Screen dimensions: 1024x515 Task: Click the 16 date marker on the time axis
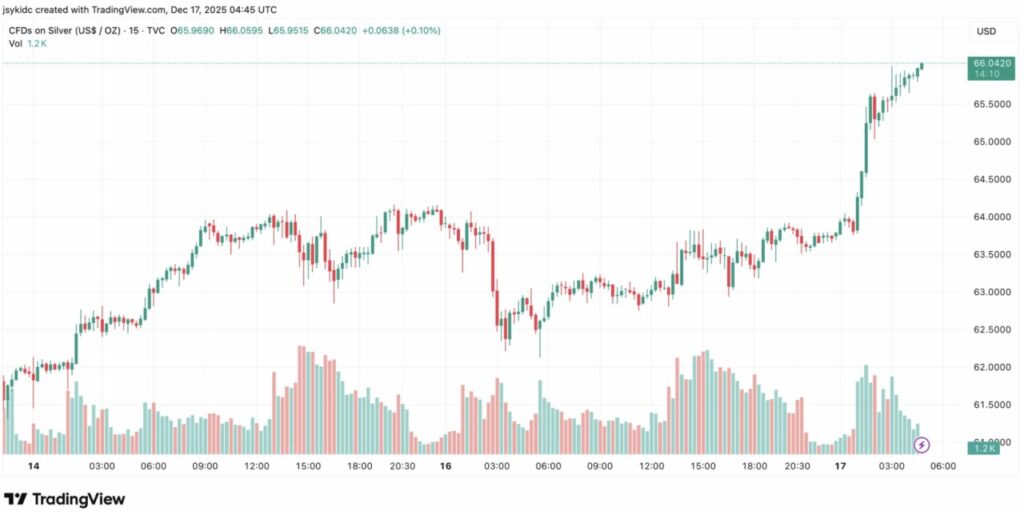point(446,466)
